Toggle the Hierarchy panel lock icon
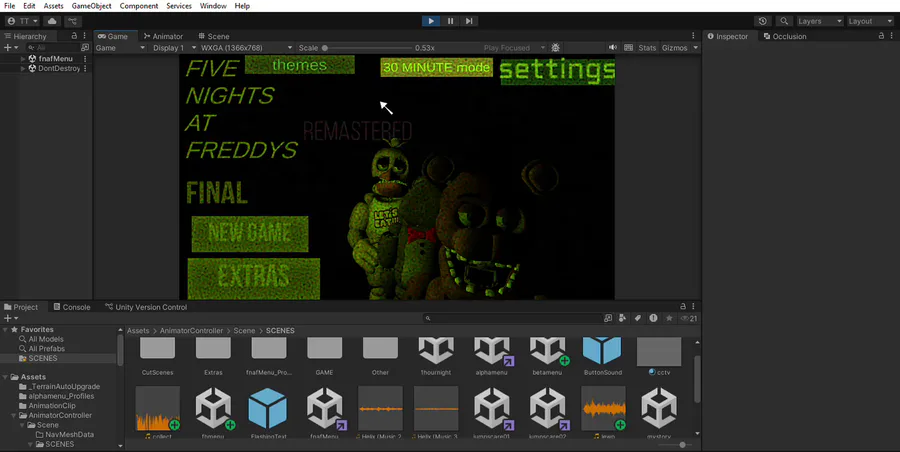The image size is (900, 452). (74, 36)
